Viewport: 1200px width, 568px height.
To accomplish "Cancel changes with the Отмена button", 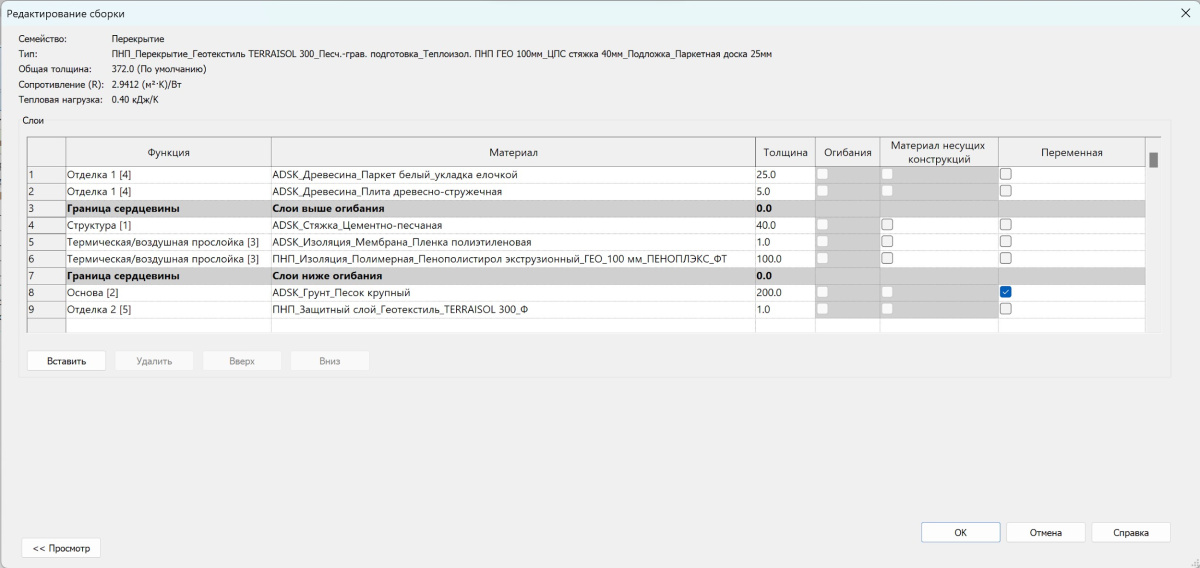I will click(x=1045, y=533).
